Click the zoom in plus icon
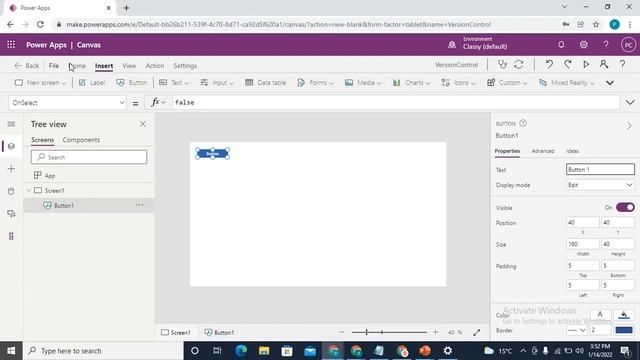 (436, 333)
